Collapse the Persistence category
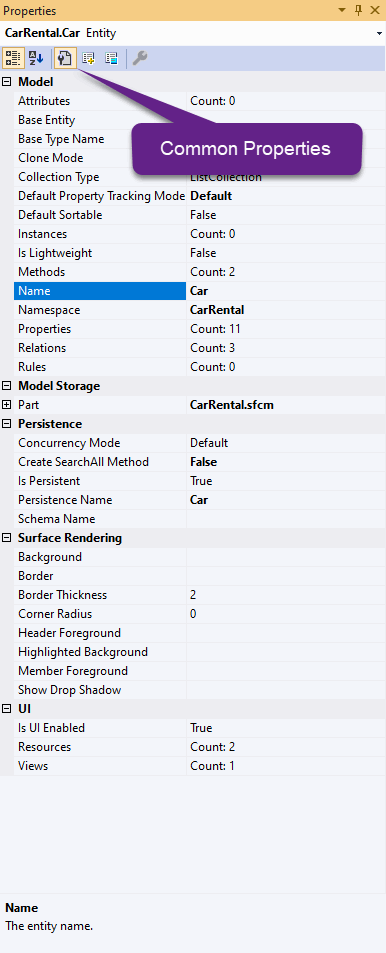386x953 pixels. point(7,424)
